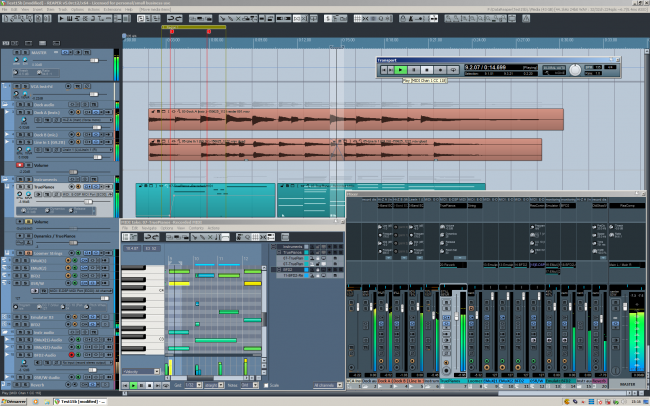
Task: Click the docker icon at MIDI editor toolbar end
Action: click(x=285, y=237)
